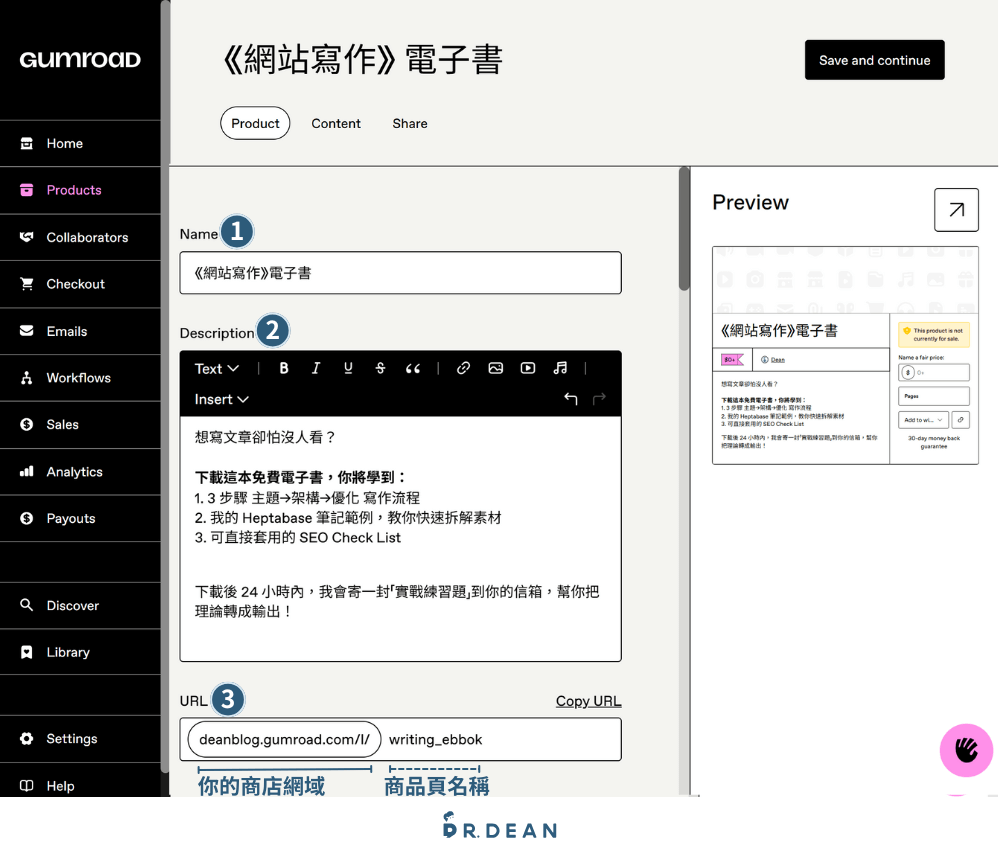
Task: Switch to the Share tab
Action: pos(409,123)
